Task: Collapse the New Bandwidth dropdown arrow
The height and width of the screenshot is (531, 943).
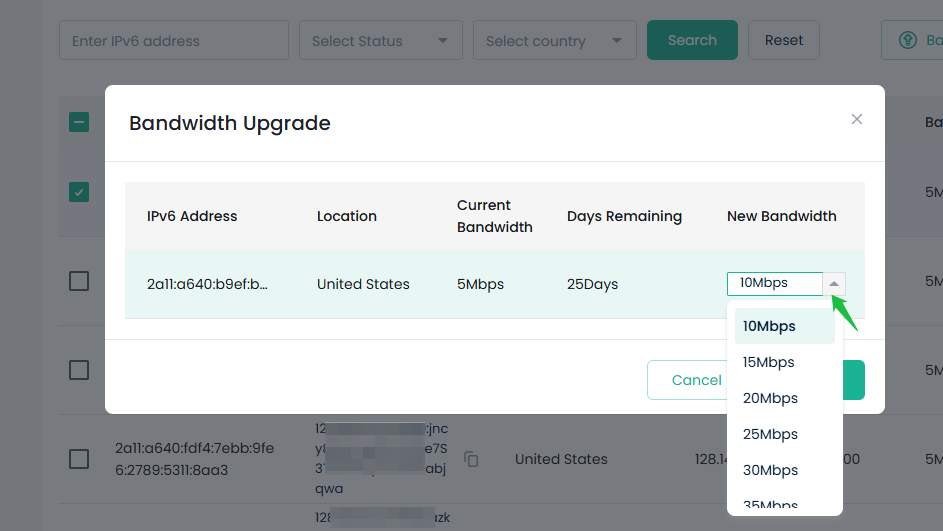Action: (x=834, y=284)
